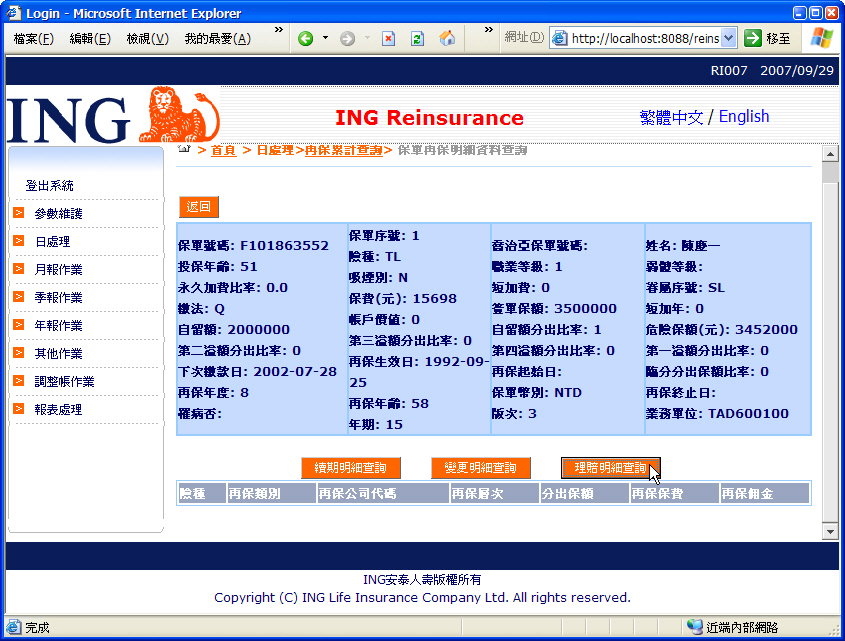Click the home icon in the breadcrumb

pos(184,148)
